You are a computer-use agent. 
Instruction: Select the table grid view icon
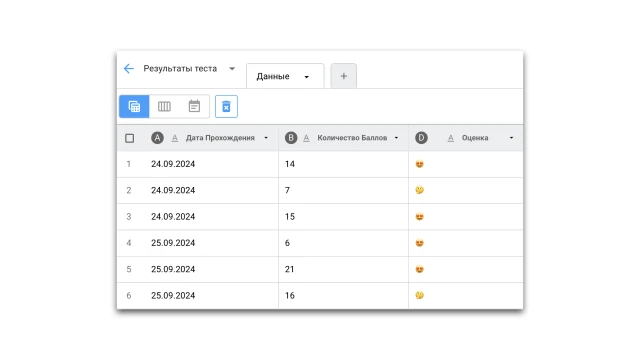(x=134, y=107)
